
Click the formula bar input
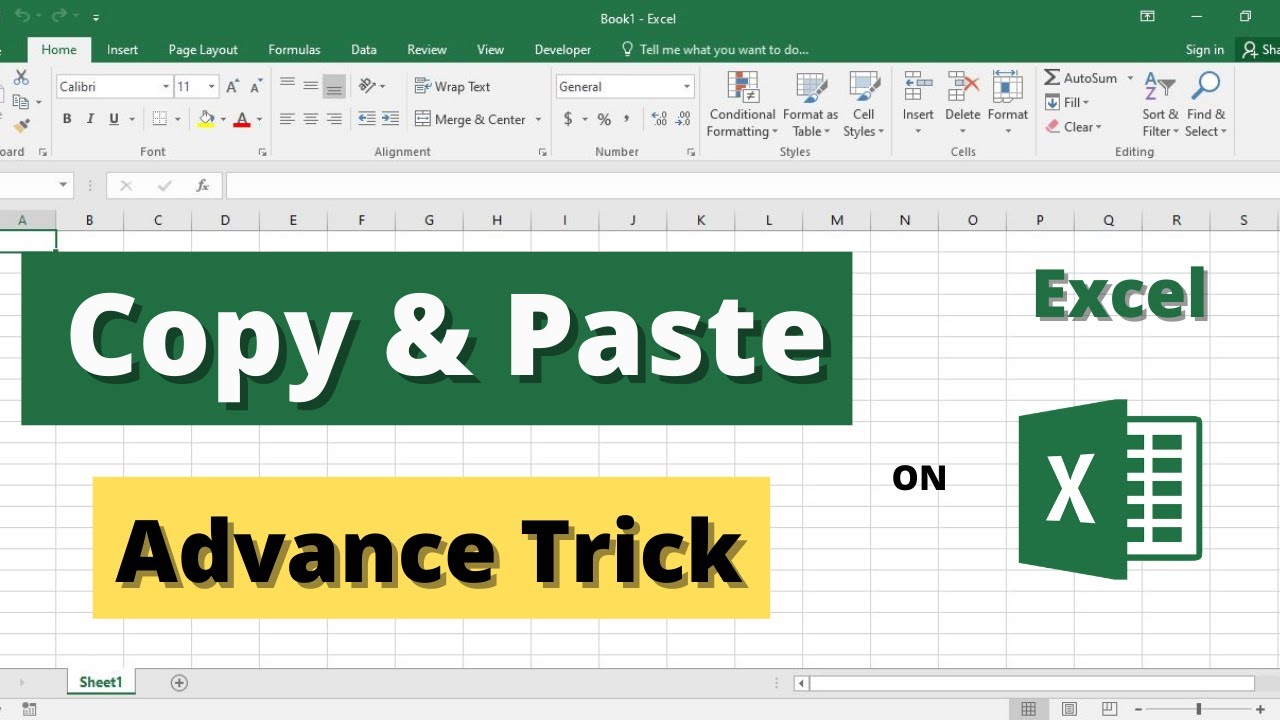[752, 185]
